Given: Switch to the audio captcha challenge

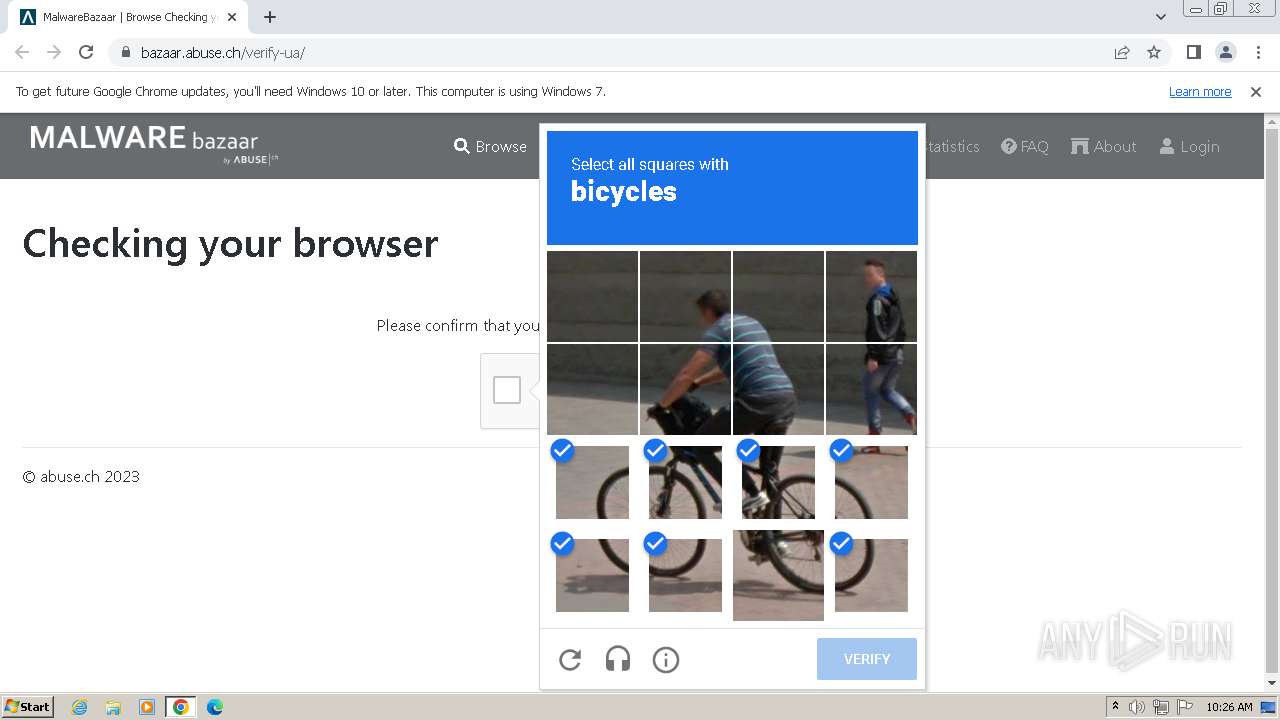Looking at the screenshot, I should point(618,660).
